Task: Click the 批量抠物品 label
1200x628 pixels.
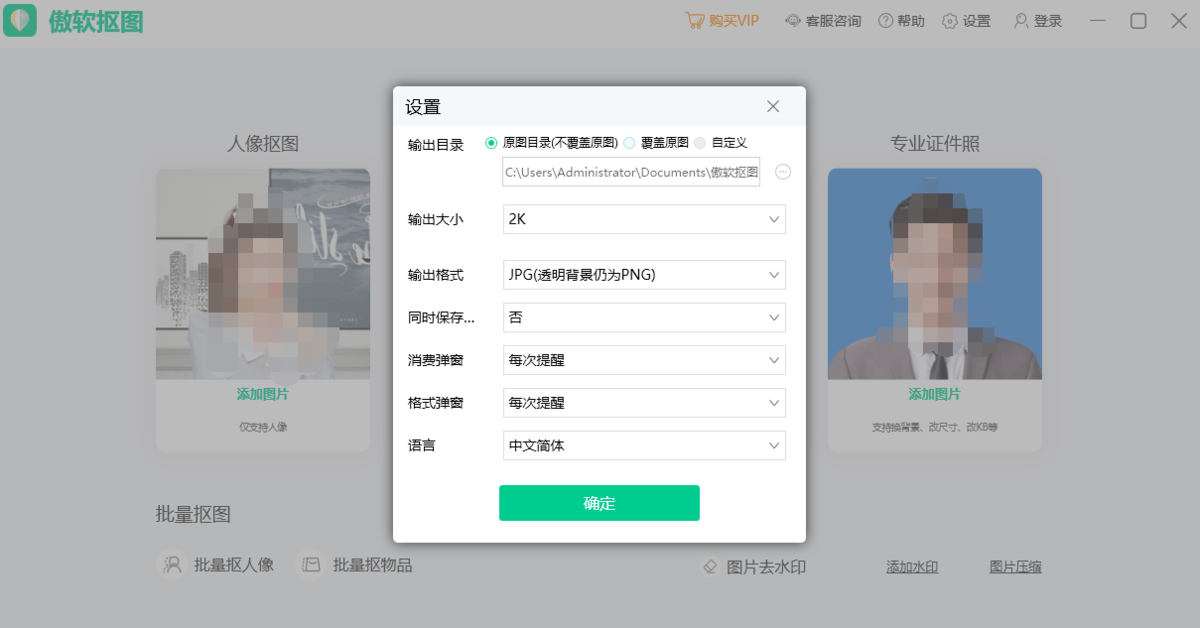Action: point(372,565)
